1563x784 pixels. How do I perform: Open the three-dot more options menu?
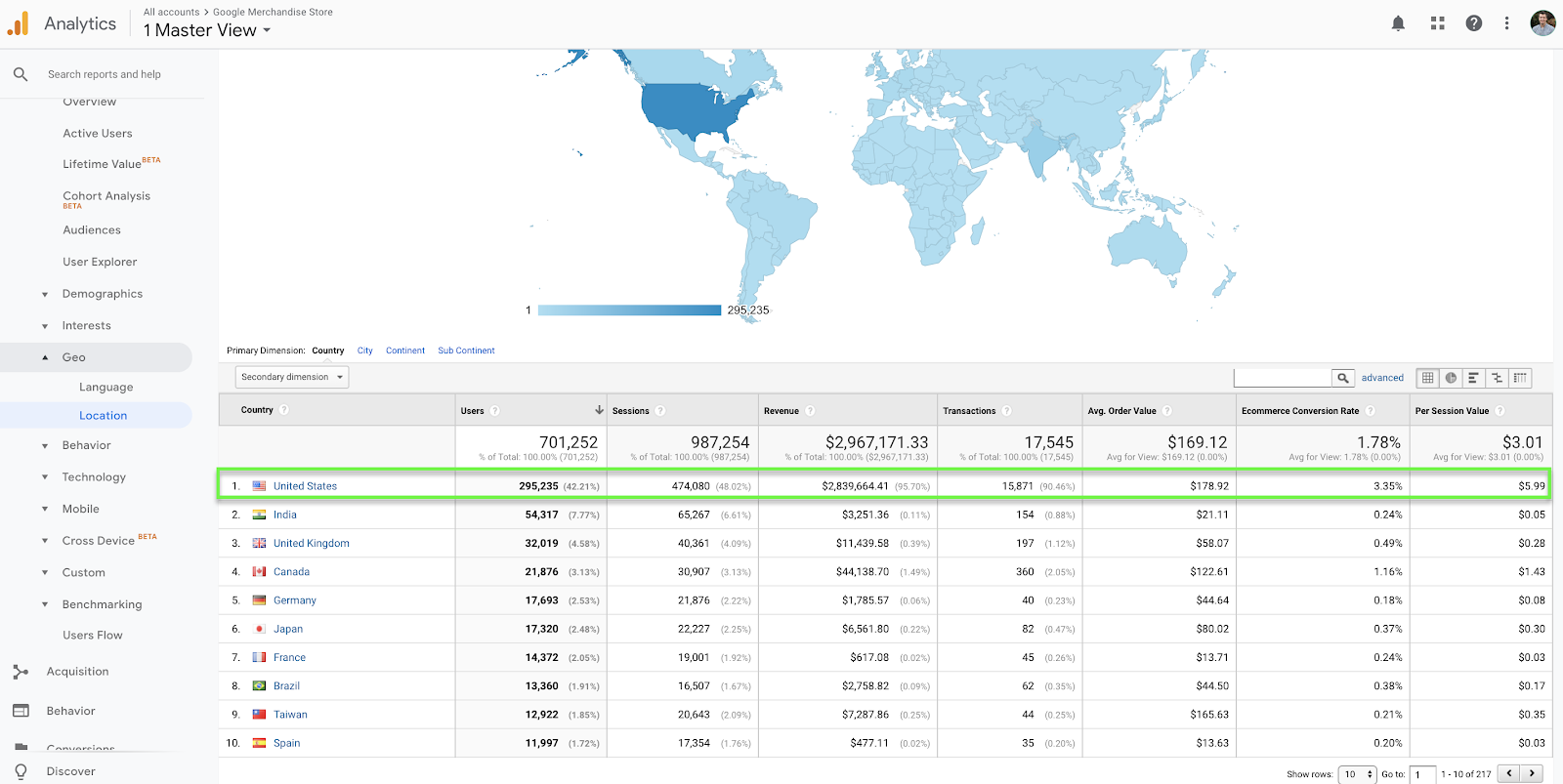click(1507, 23)
